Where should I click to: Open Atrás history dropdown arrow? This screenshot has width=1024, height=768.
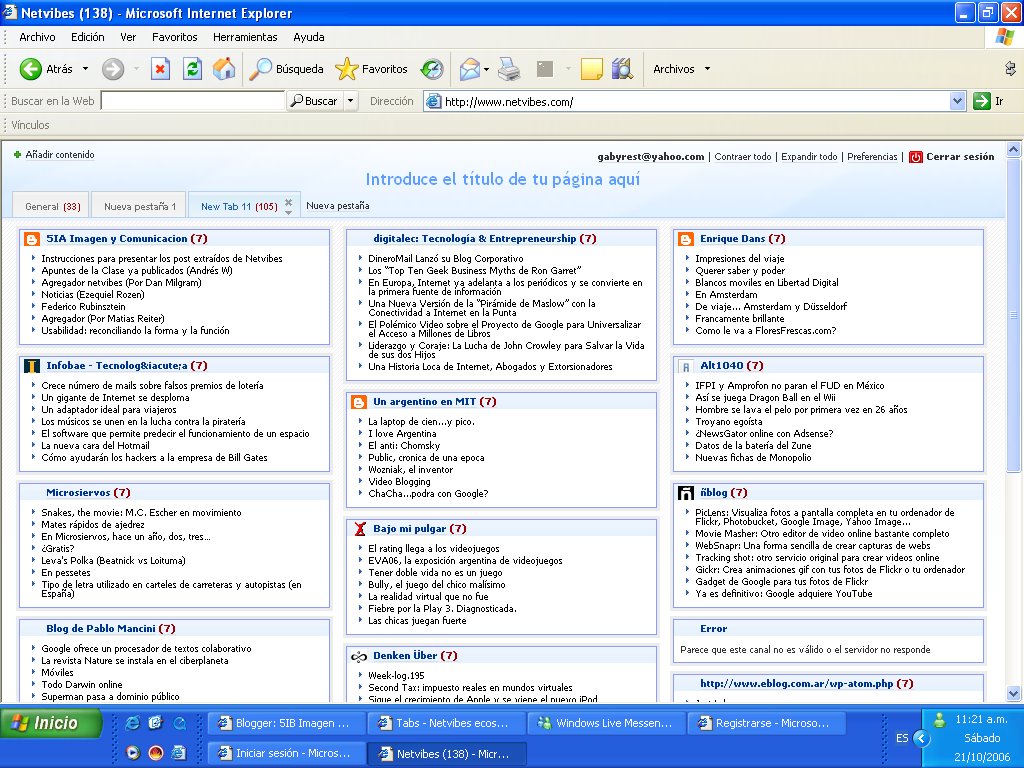[85, 69]
